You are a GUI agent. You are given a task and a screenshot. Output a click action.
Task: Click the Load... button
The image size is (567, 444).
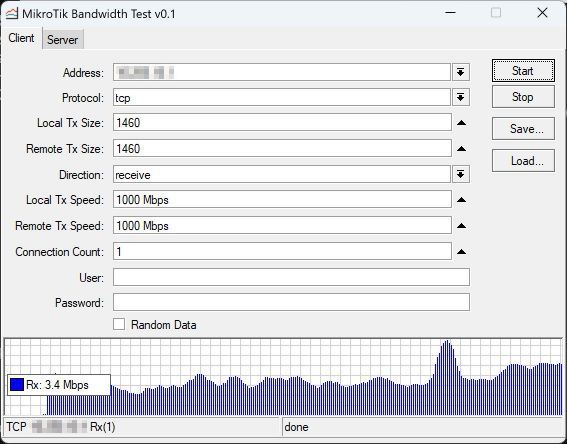523,161
